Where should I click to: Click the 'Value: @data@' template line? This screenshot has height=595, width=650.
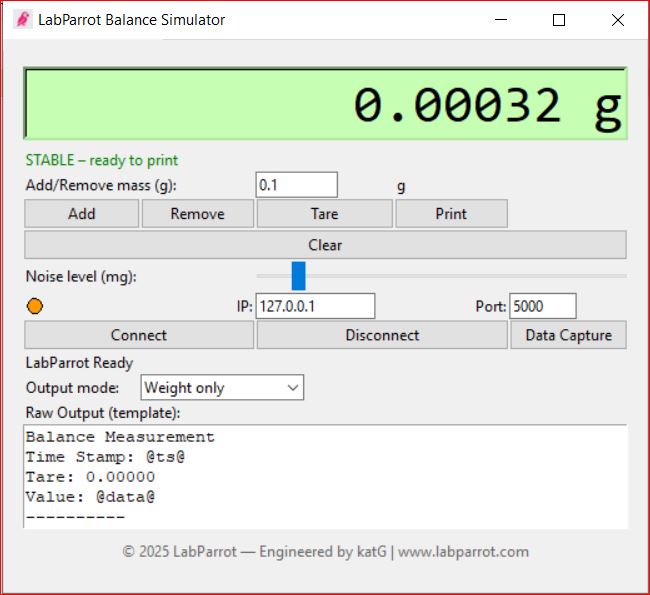(x=90, y=497)
